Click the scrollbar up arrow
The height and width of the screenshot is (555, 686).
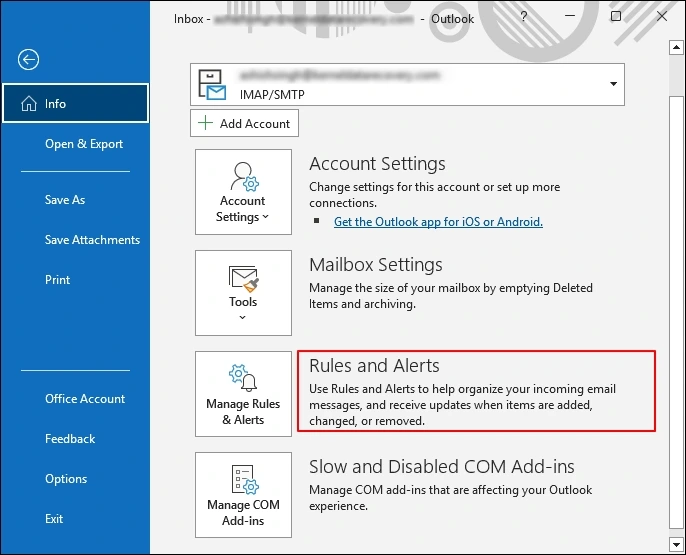click(676, 47)
